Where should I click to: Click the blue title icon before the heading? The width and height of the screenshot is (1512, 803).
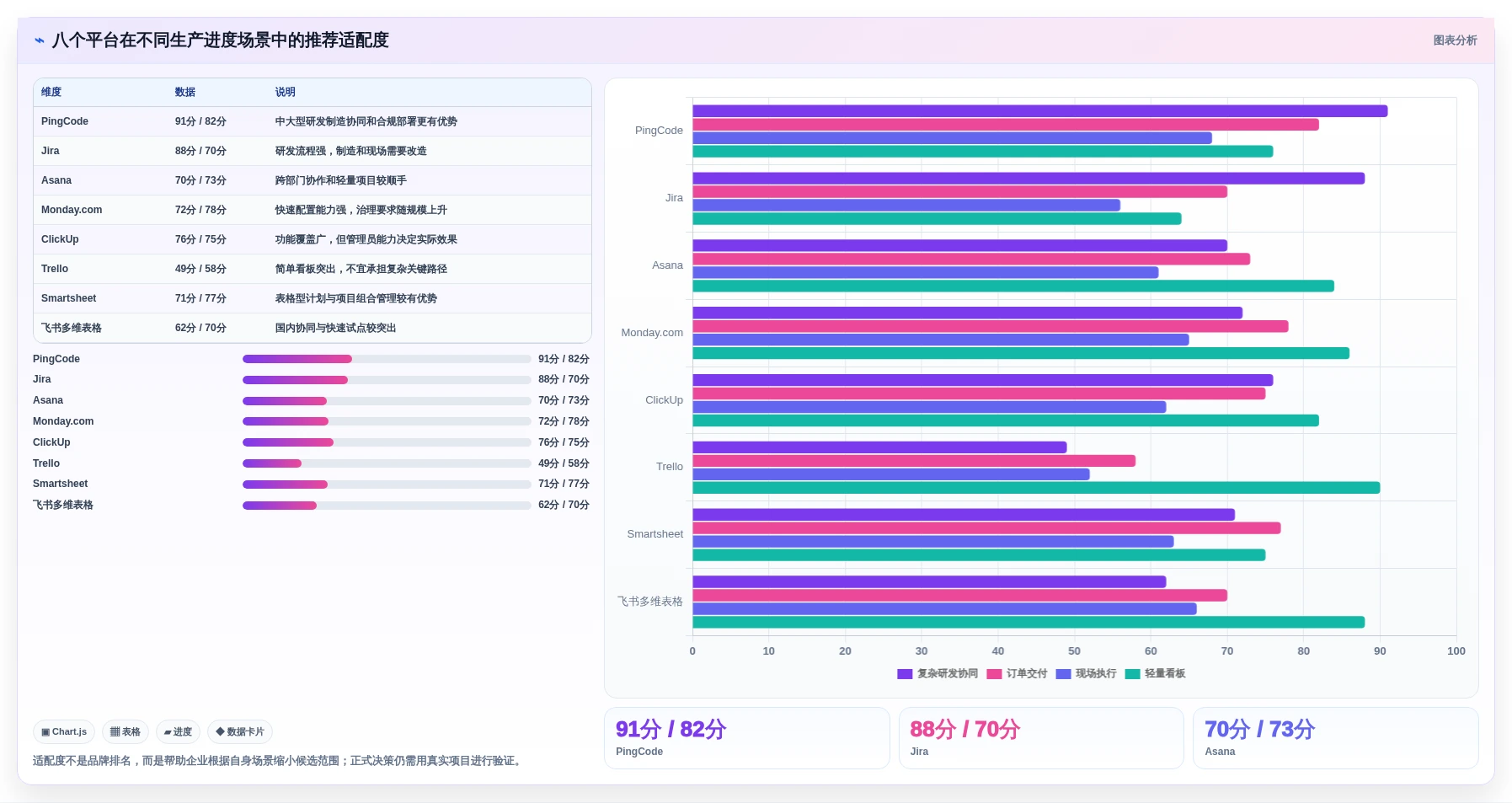(x=40, y=40)
